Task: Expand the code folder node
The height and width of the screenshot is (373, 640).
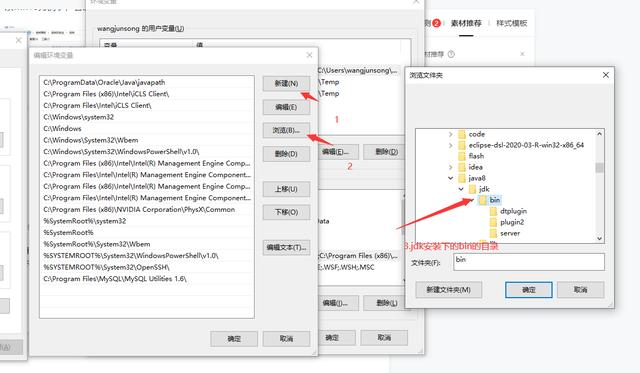Action: [451, 134]
